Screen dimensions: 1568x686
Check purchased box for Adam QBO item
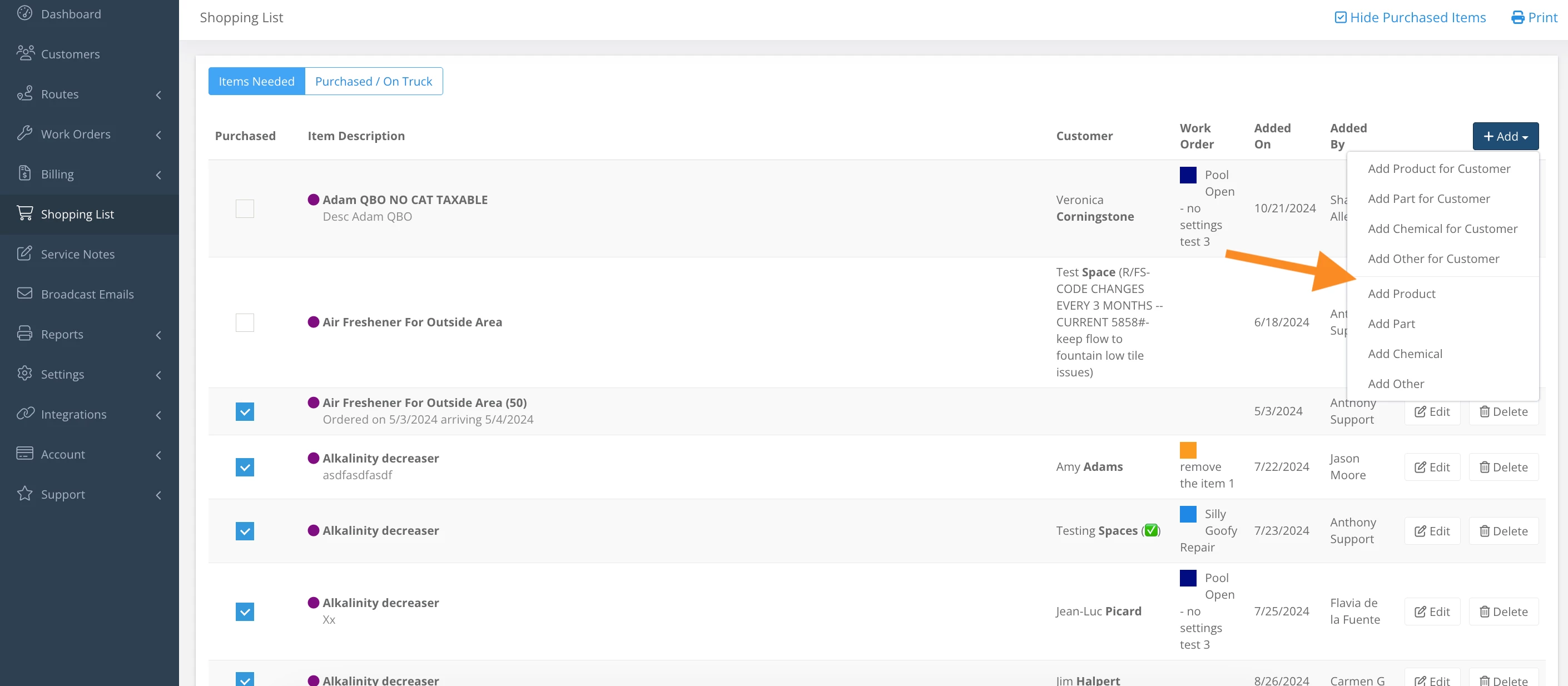245,208
